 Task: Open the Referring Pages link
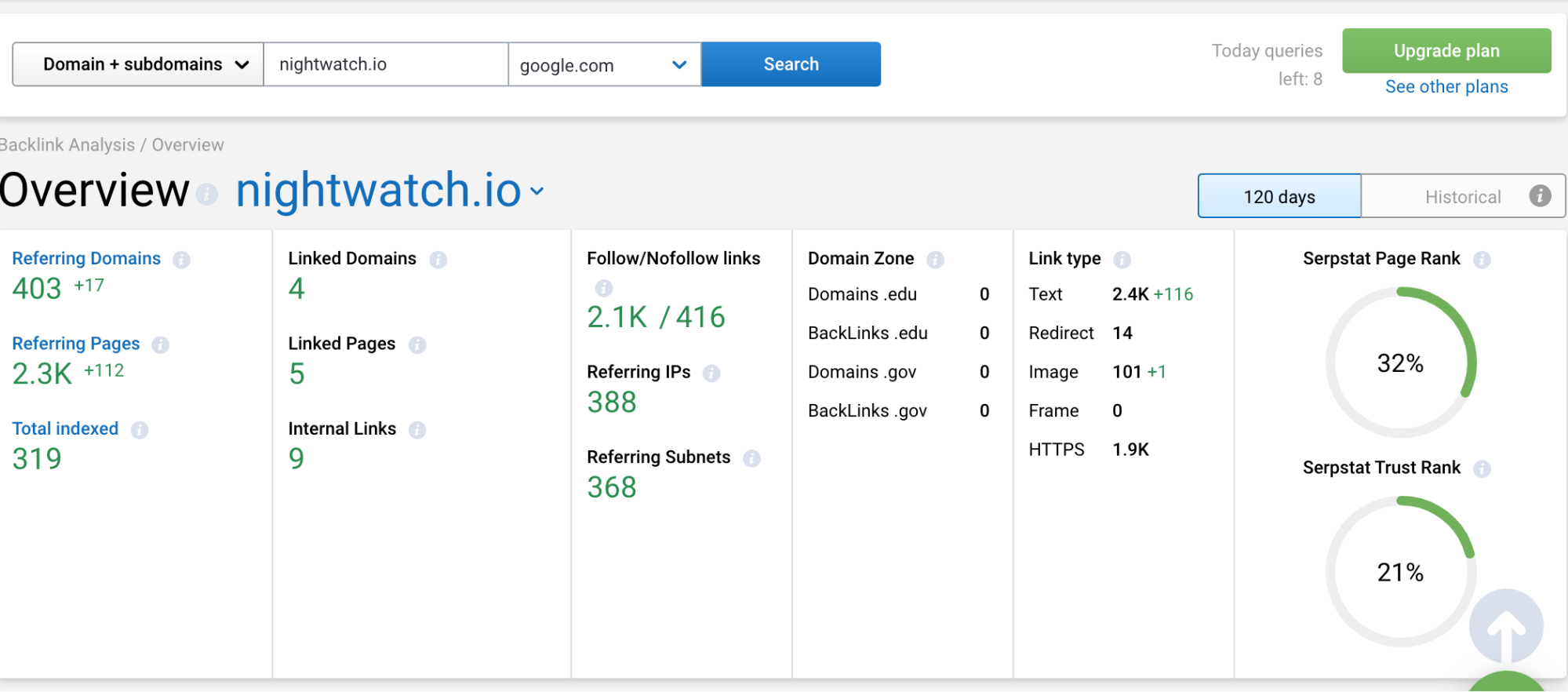click(x=76, y=344)
